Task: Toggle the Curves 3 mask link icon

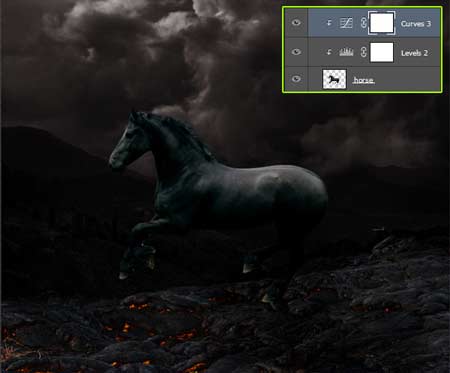Action: pyautogui.click(x=364, y=23)
